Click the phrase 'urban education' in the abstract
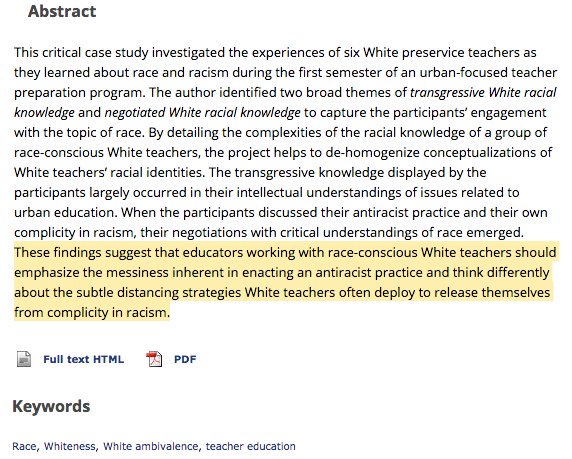The height and width of the screenshot is (459, 572). [x=66, y=212]
